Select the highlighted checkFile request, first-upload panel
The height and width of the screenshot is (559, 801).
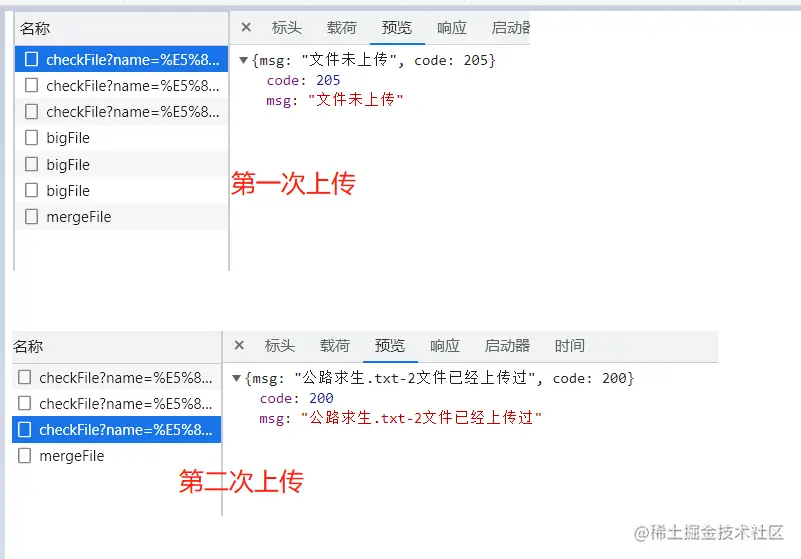(x=122, y=59)
